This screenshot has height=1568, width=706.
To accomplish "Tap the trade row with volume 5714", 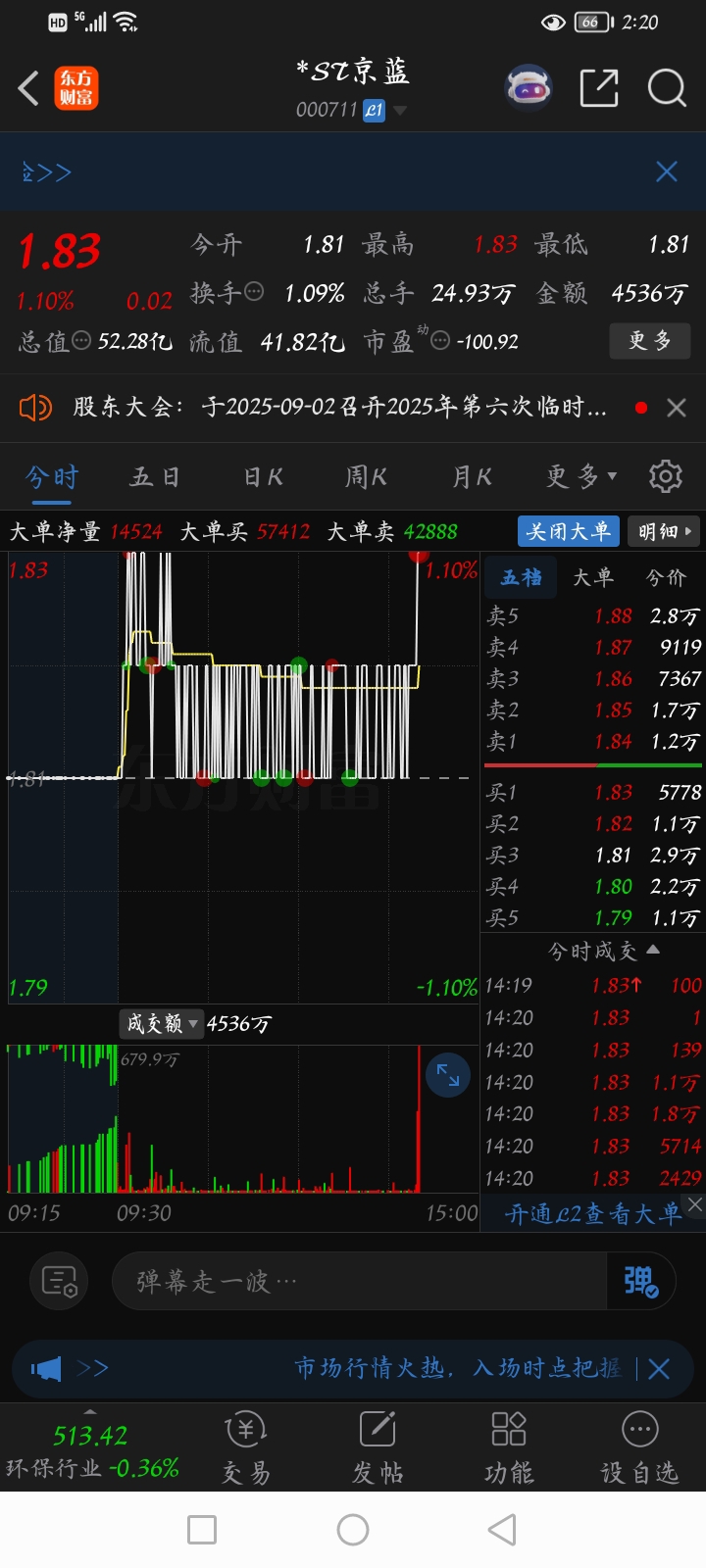I will tap(593, 1147).
